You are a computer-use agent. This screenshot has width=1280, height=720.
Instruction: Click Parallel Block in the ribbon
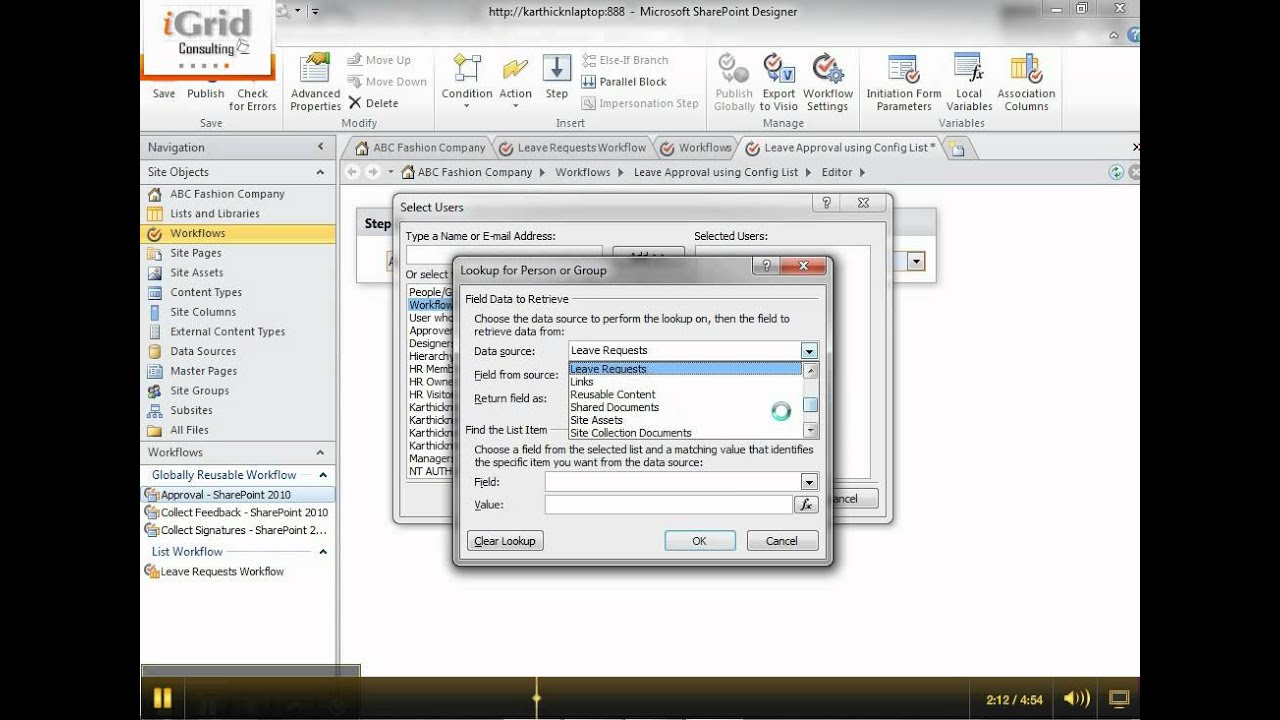[x=623, y=82]
